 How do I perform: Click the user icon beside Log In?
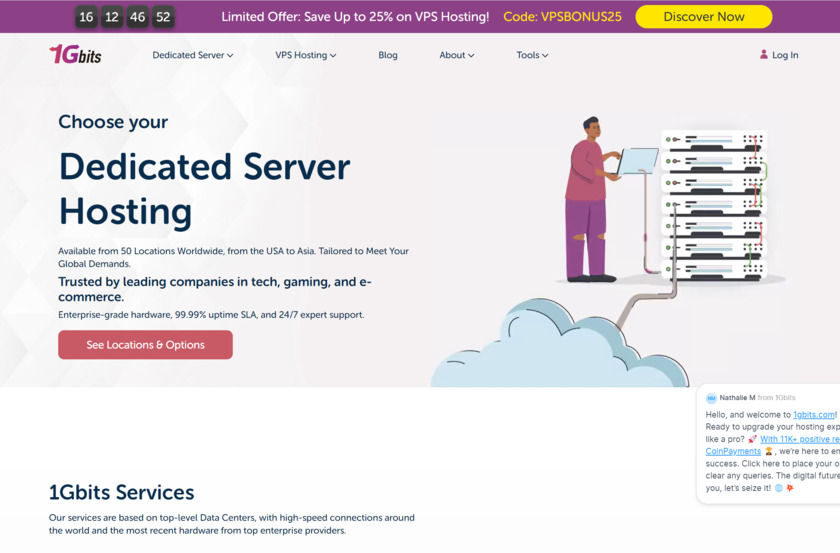tap(763, 54)
